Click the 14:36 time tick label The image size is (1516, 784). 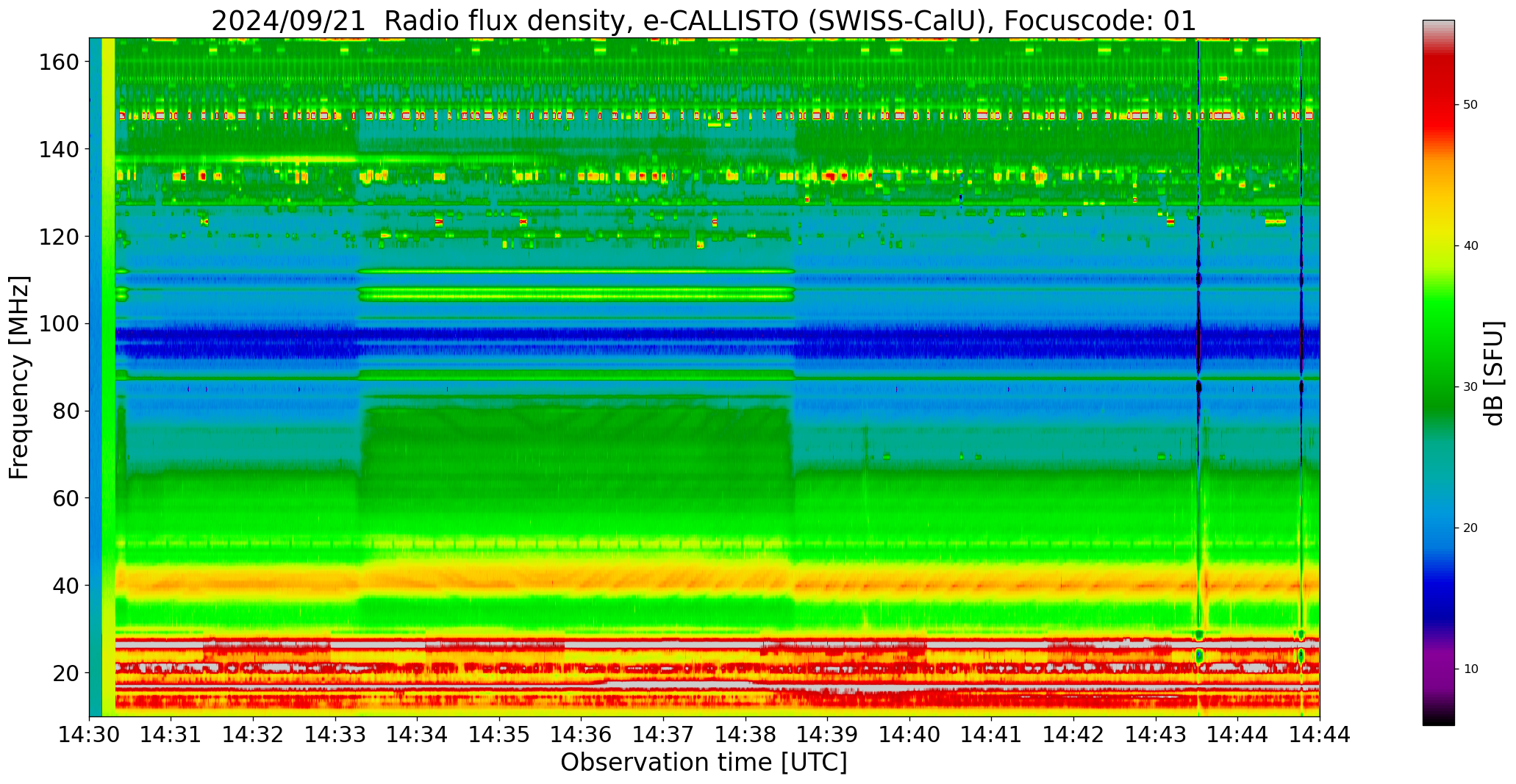pos(582,734)
